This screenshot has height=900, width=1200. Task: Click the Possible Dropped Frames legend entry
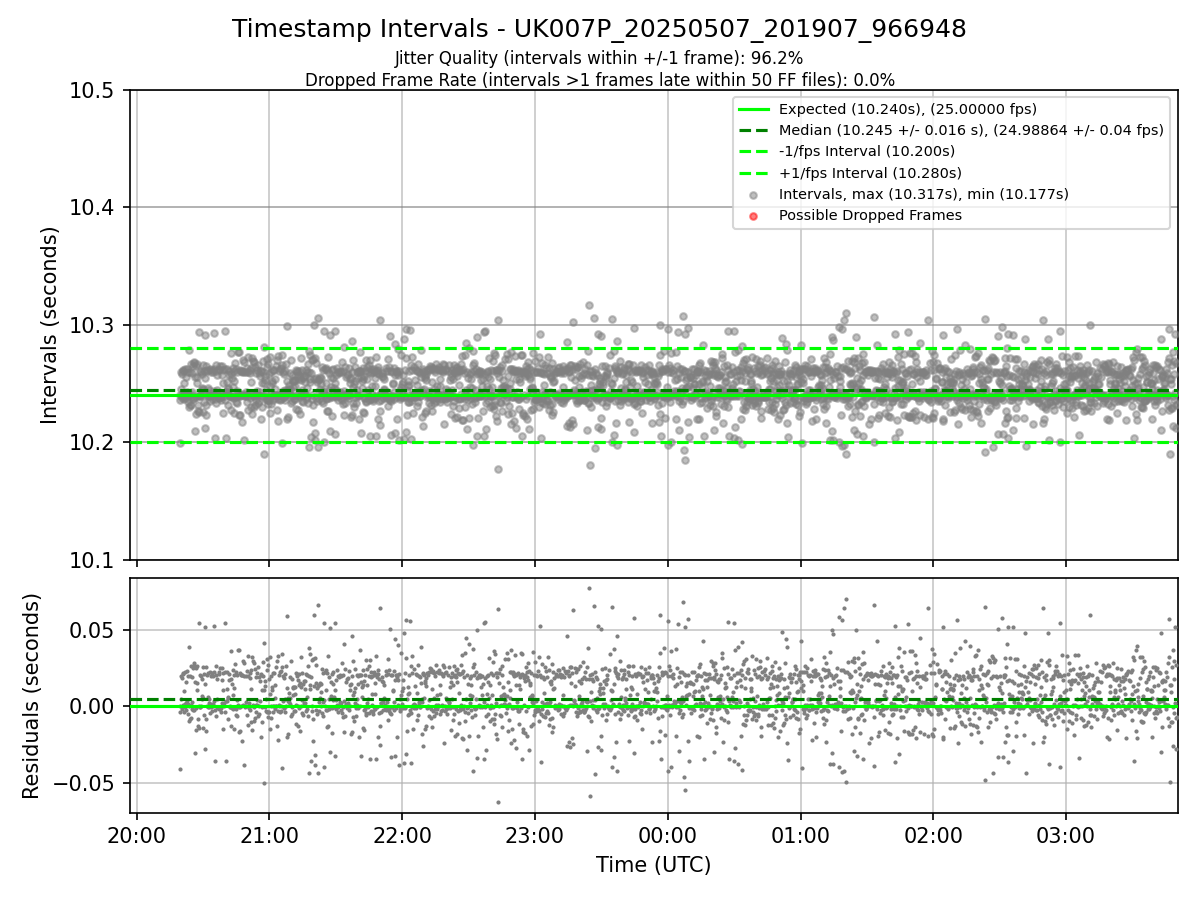click(870, 215)
